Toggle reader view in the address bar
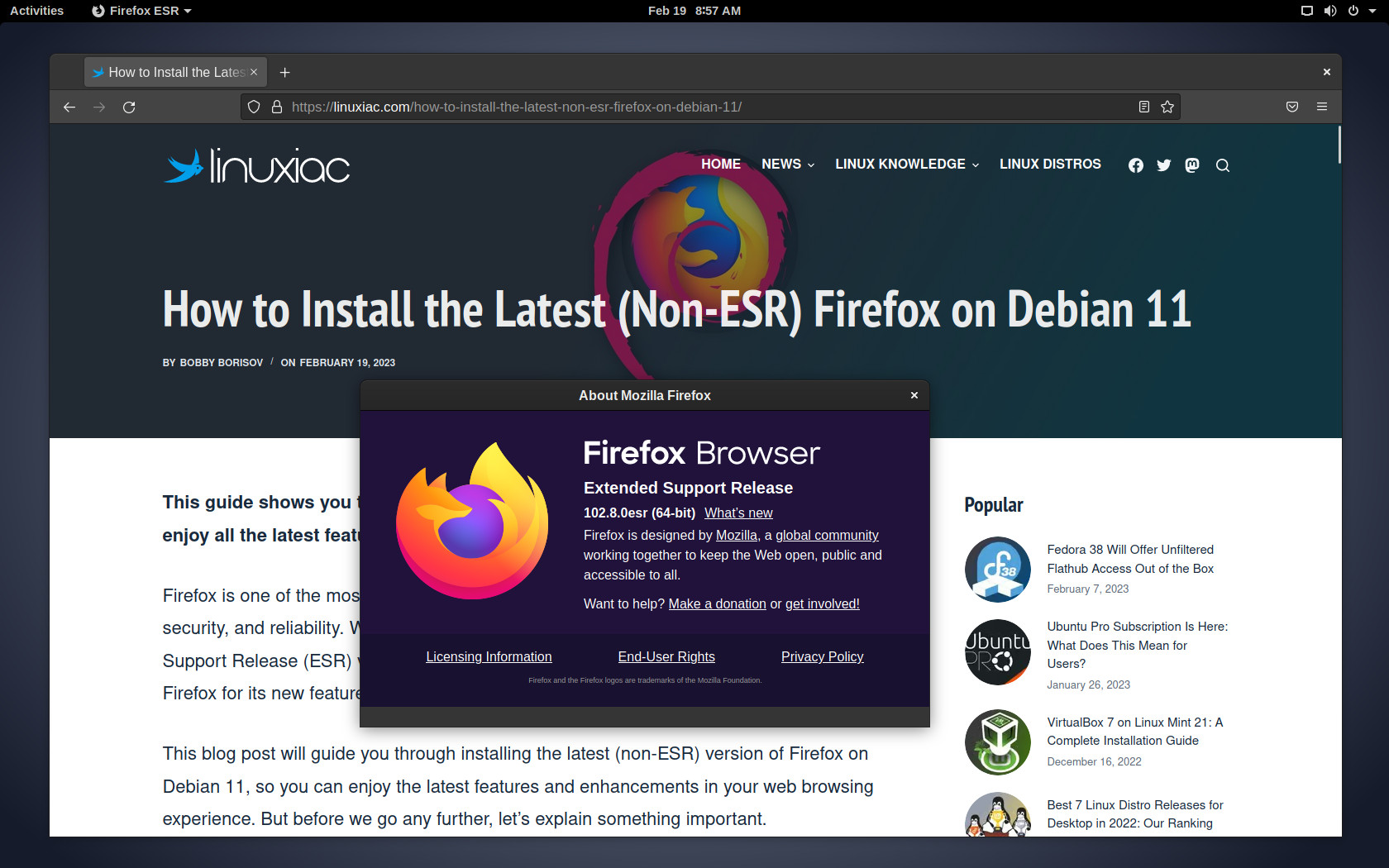 point(1144,107)
